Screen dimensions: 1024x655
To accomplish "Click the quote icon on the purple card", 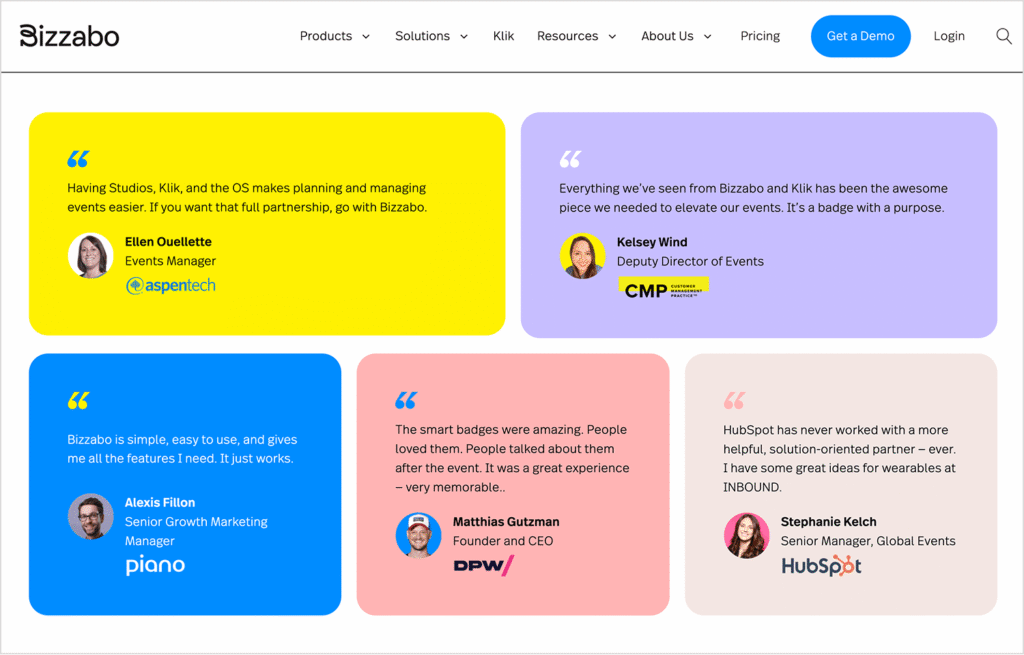I will (570, 157).
